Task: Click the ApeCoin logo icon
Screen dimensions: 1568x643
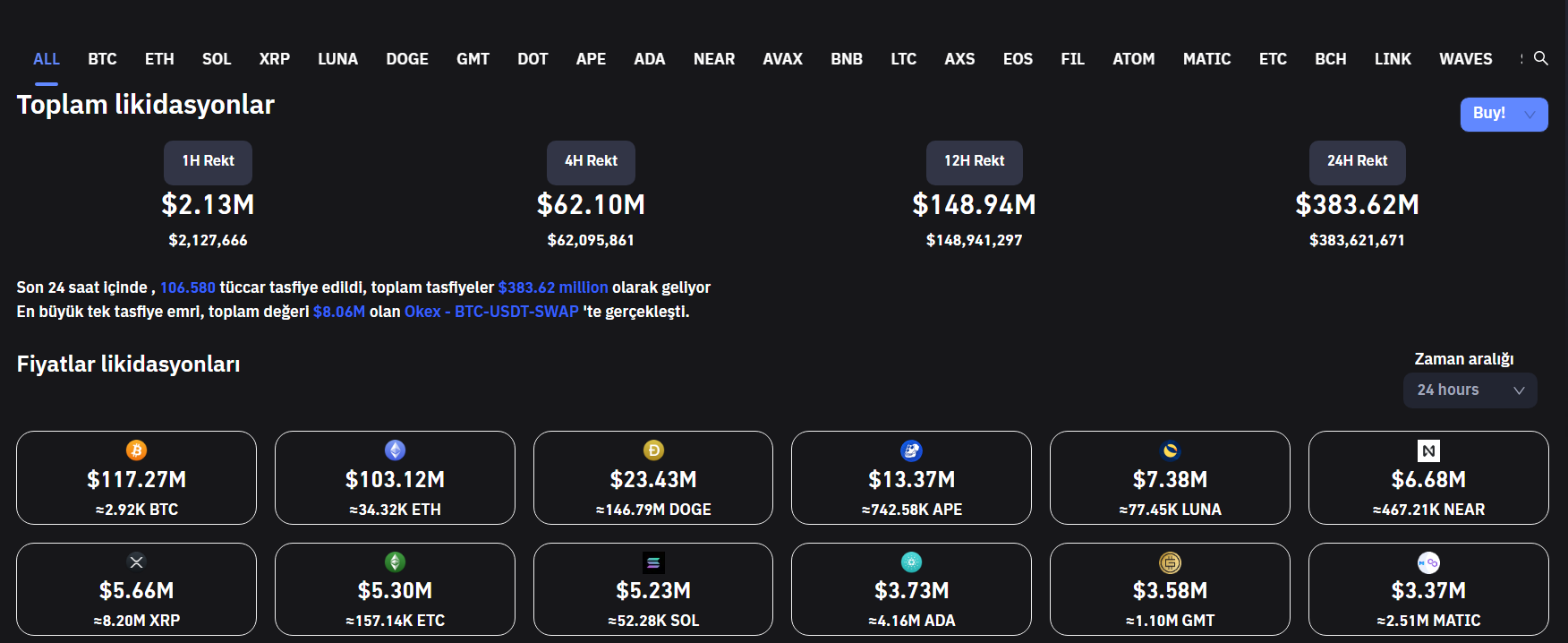Action: point(911,450)
